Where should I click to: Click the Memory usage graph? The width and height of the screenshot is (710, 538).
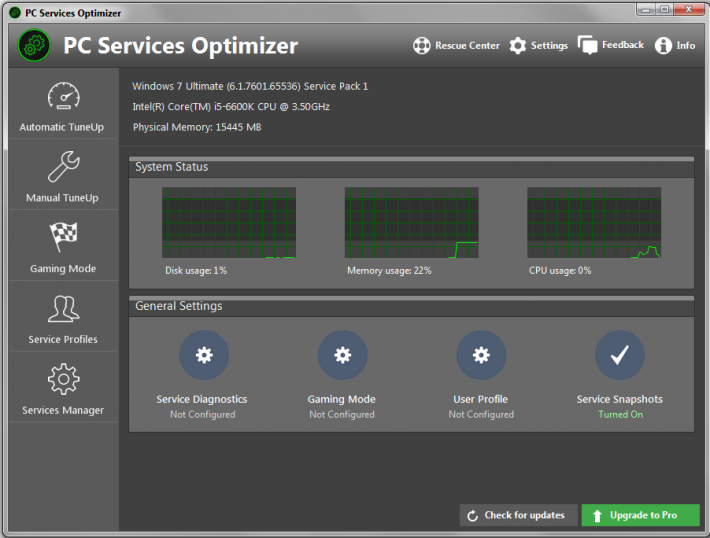411,223
